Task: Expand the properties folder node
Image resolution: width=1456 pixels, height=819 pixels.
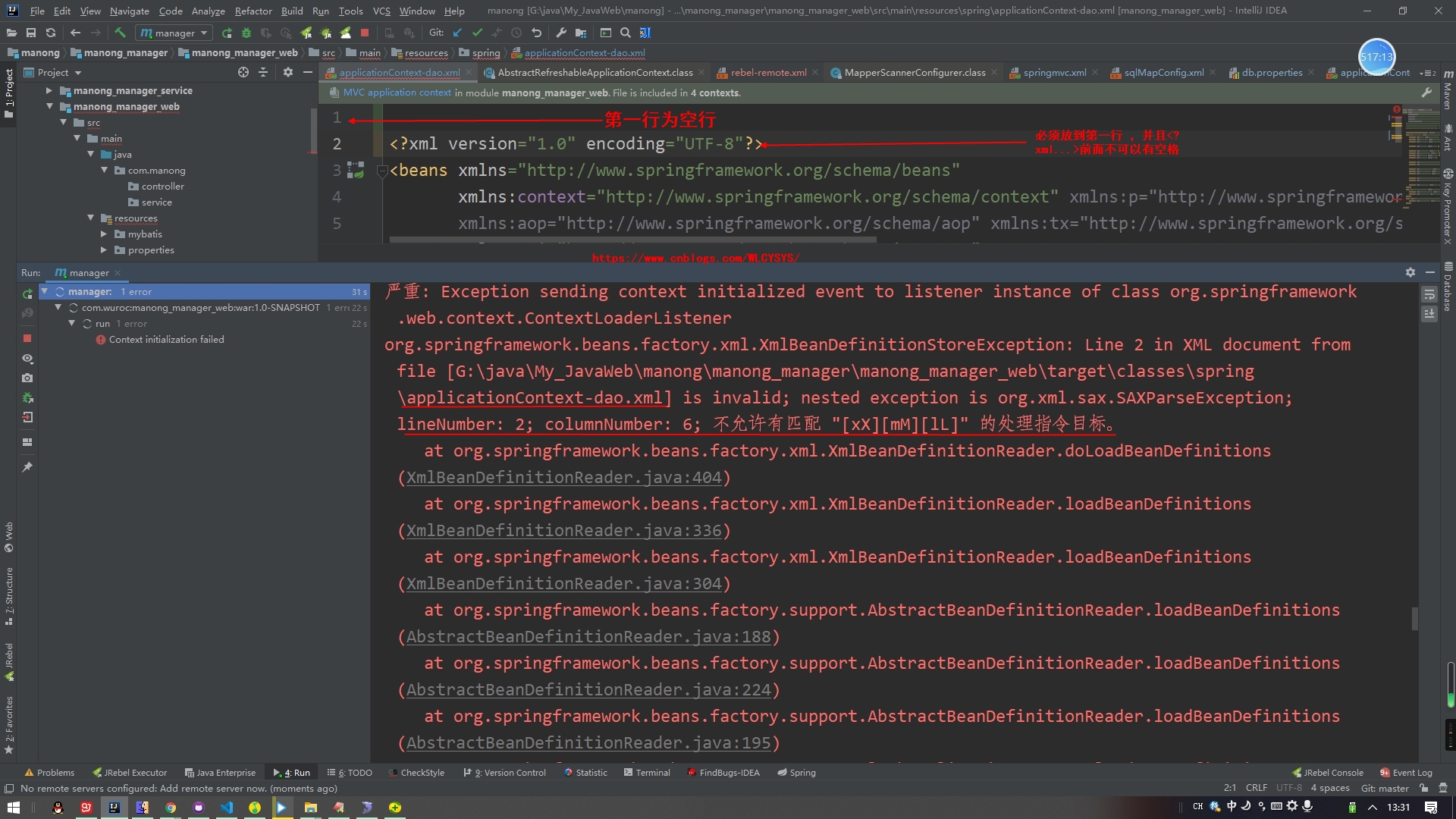Action: [x=105, y=249]
